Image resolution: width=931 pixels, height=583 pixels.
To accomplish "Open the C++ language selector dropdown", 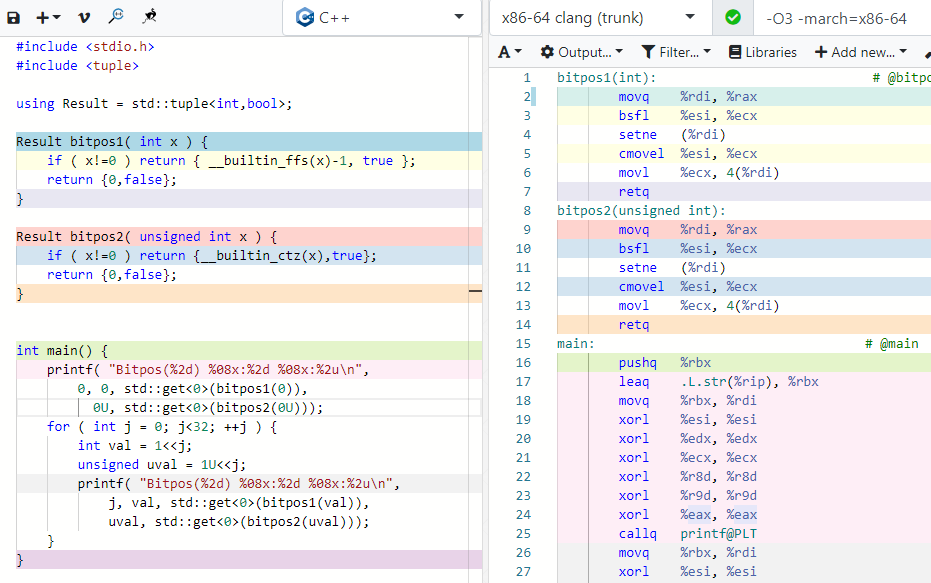I will tap(381, 18).
